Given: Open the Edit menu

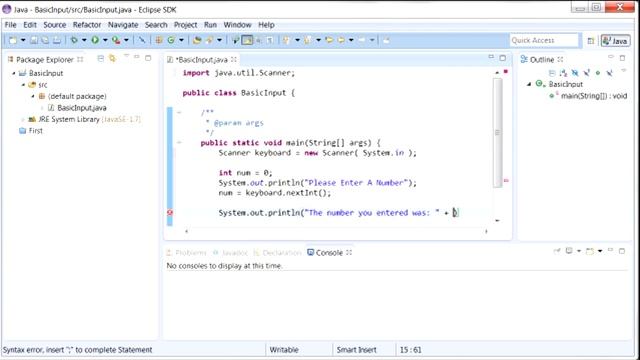Looking at the screenshot, I should click(30, 25).
